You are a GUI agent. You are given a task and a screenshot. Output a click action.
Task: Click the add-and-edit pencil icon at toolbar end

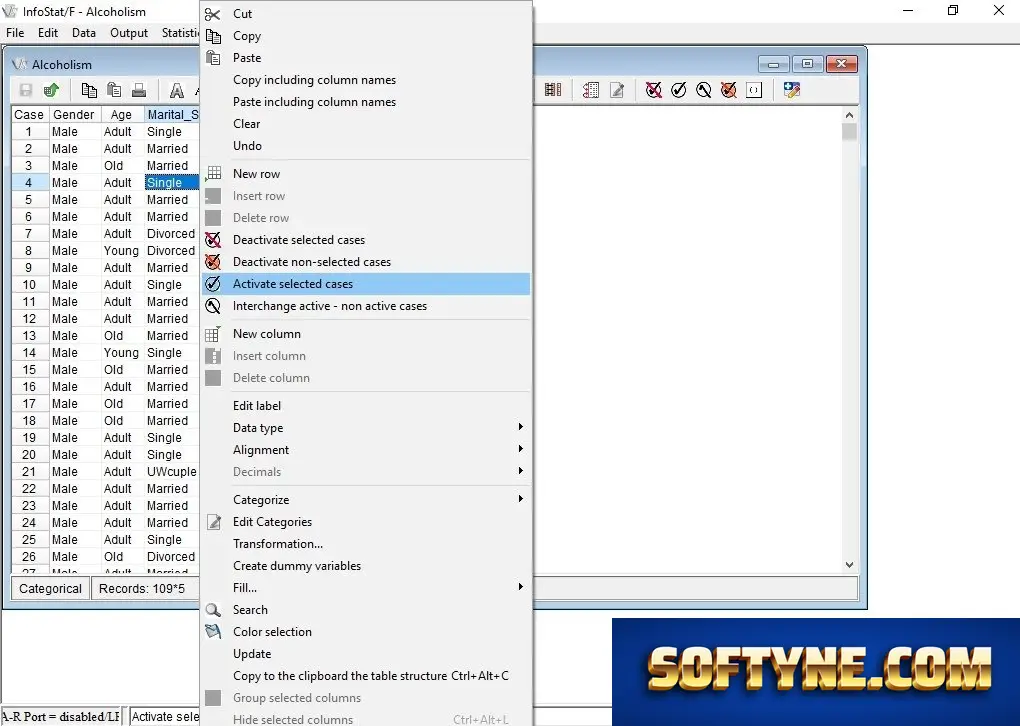pyautogui.click(x=792, y=90)
